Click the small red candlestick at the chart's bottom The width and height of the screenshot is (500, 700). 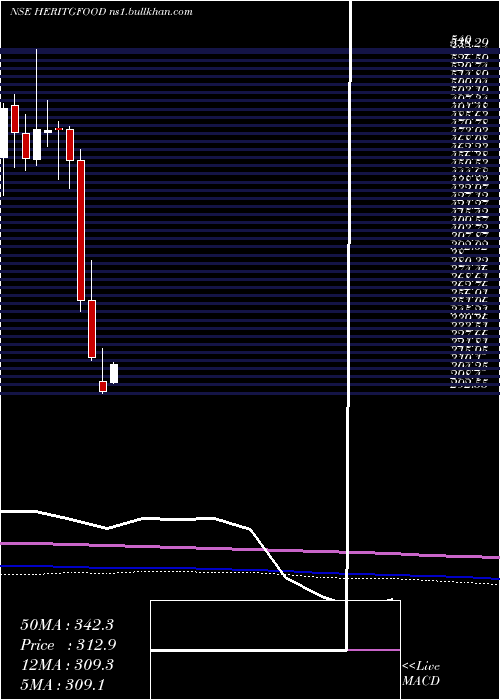pyautogui.click(x=103, y=387)
